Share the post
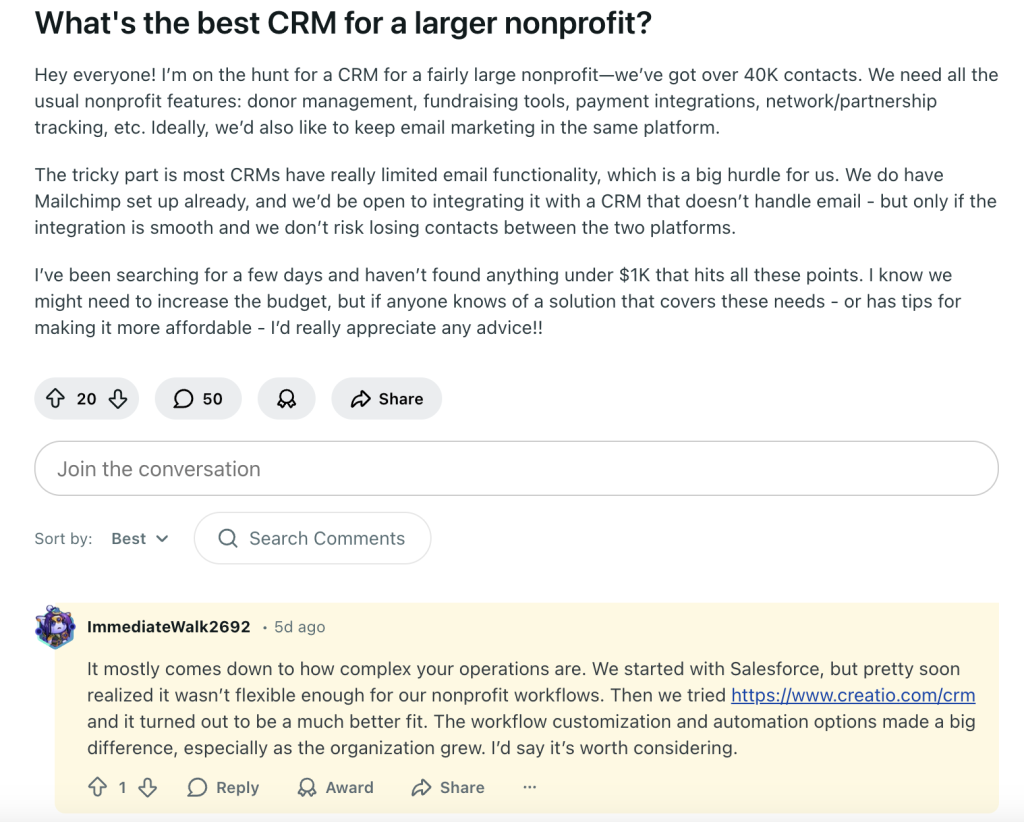 387,399
